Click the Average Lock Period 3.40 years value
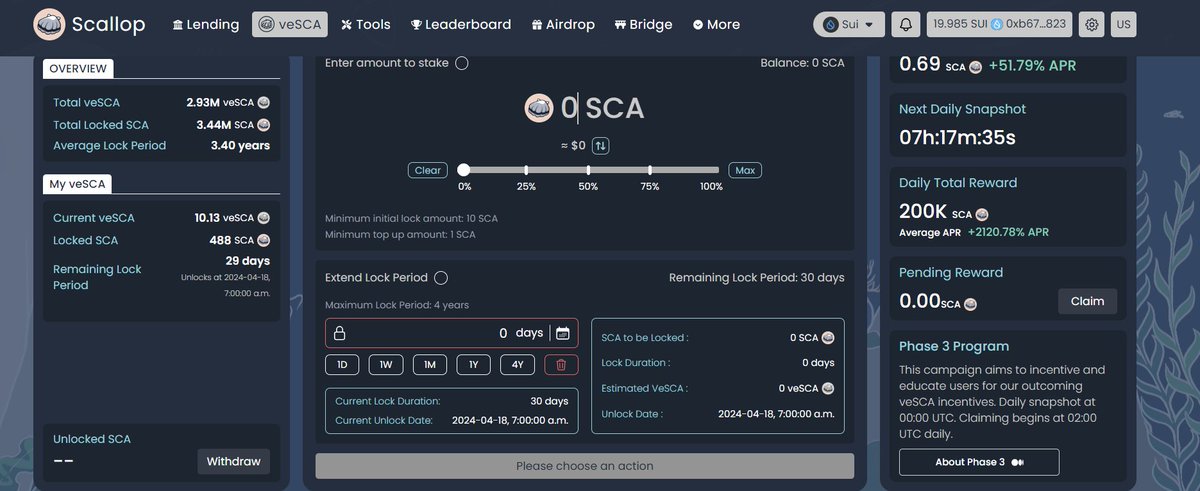1200x491 pixels. 240,146
